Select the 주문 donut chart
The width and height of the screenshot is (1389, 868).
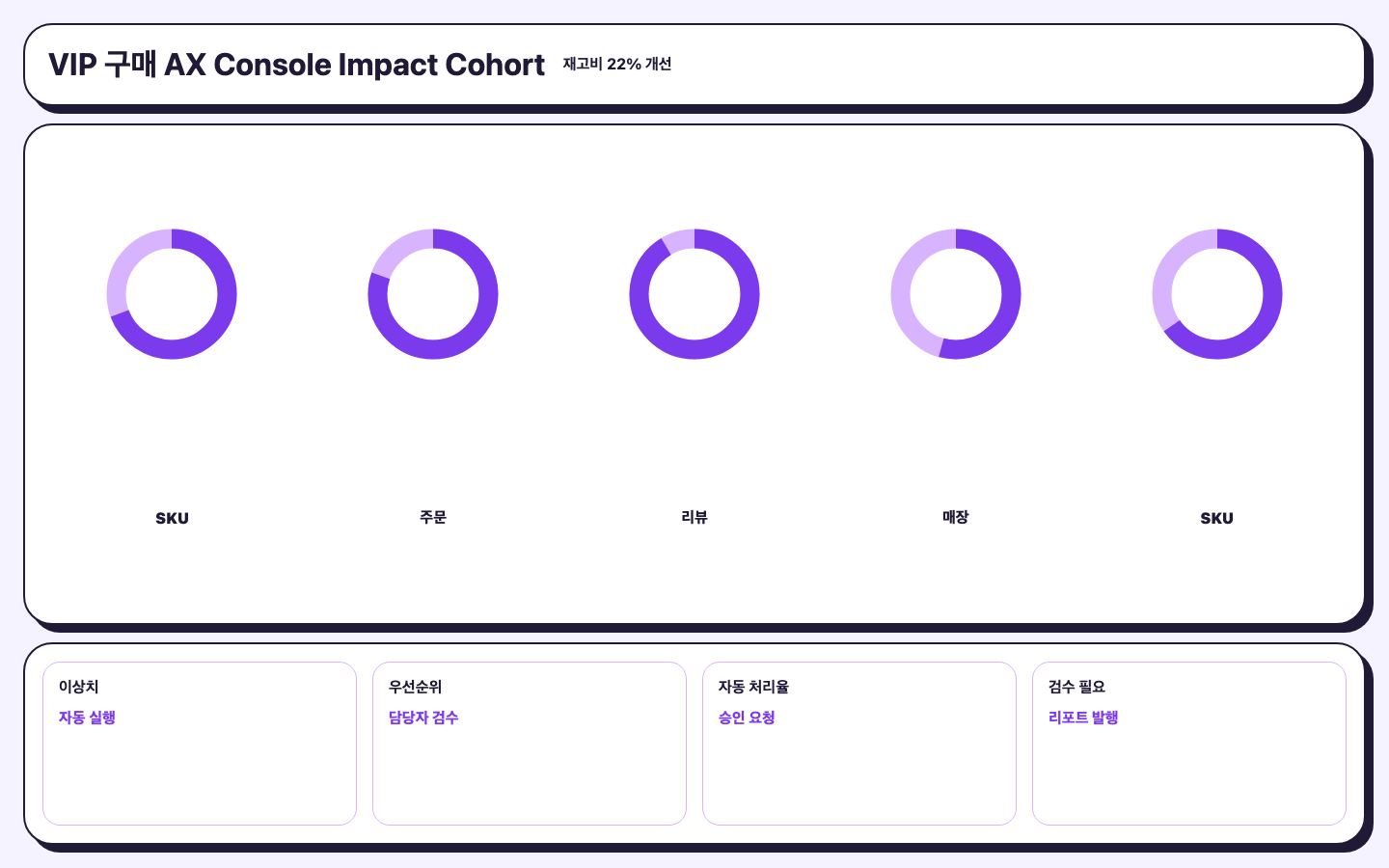433,294
